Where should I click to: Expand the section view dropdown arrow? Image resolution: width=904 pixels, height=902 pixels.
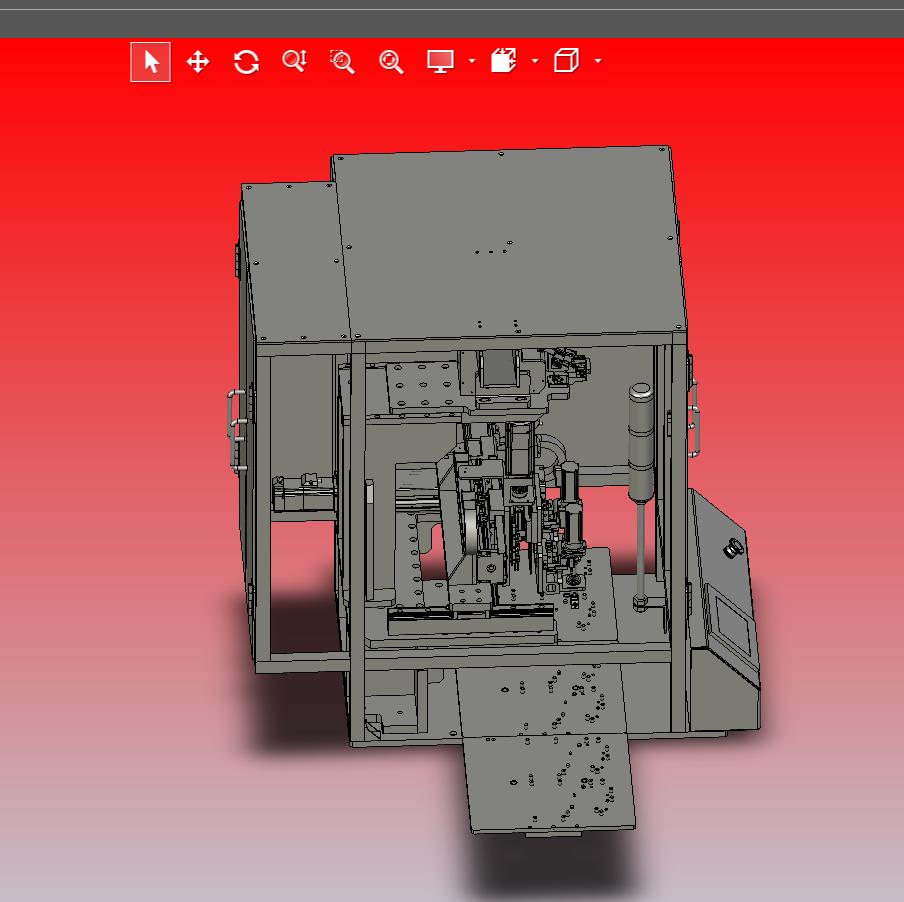[x=535, y=61]
